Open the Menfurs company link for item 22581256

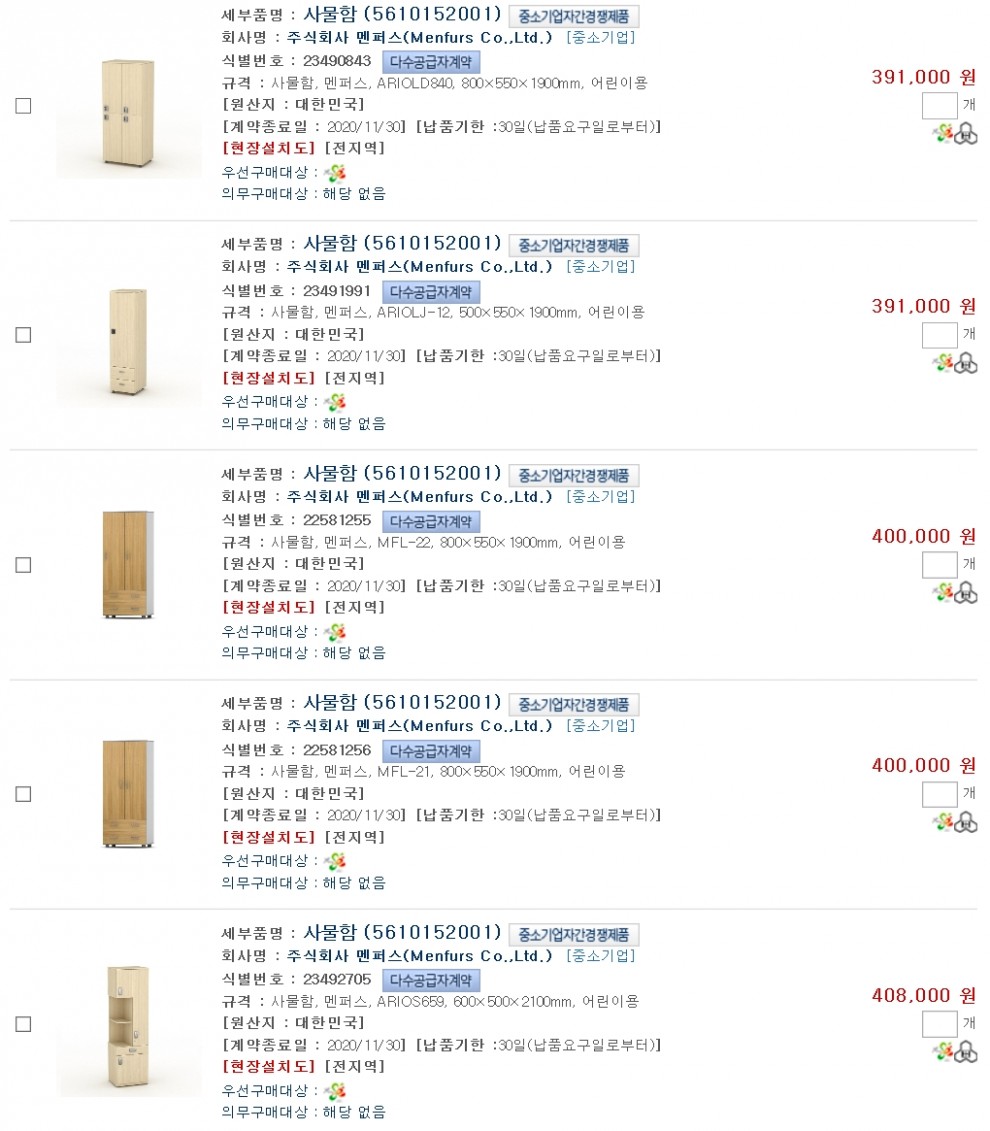point(419,726)
